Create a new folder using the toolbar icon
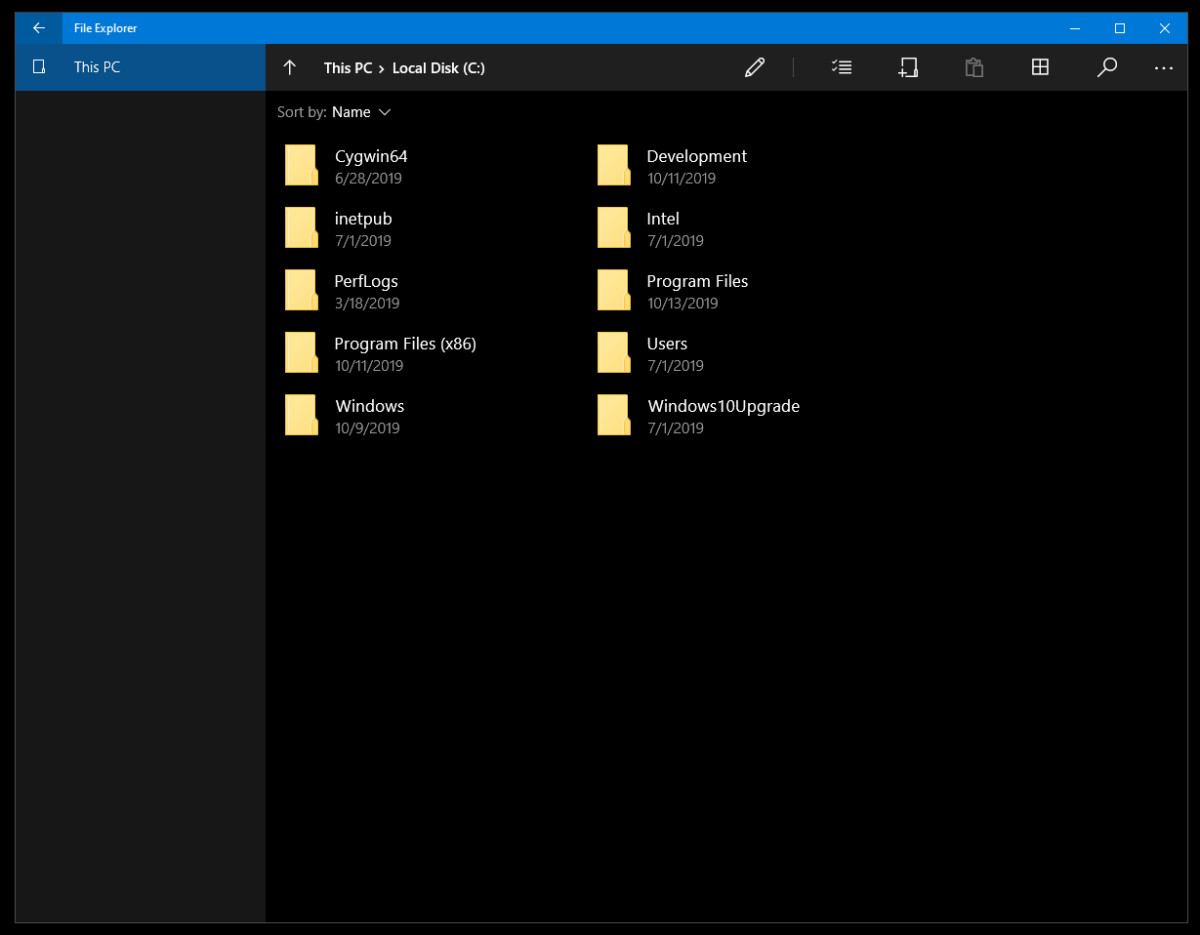Viewport: 1200px width, 935px height. coord(908,67)
